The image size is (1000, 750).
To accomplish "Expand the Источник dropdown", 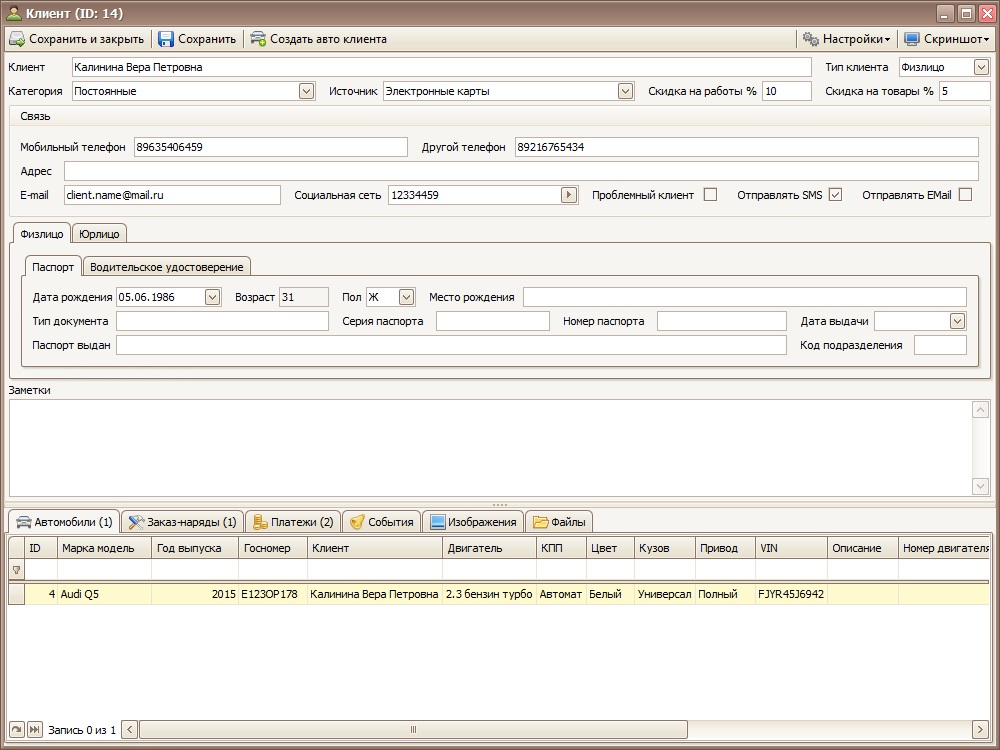I will (625, 91).
